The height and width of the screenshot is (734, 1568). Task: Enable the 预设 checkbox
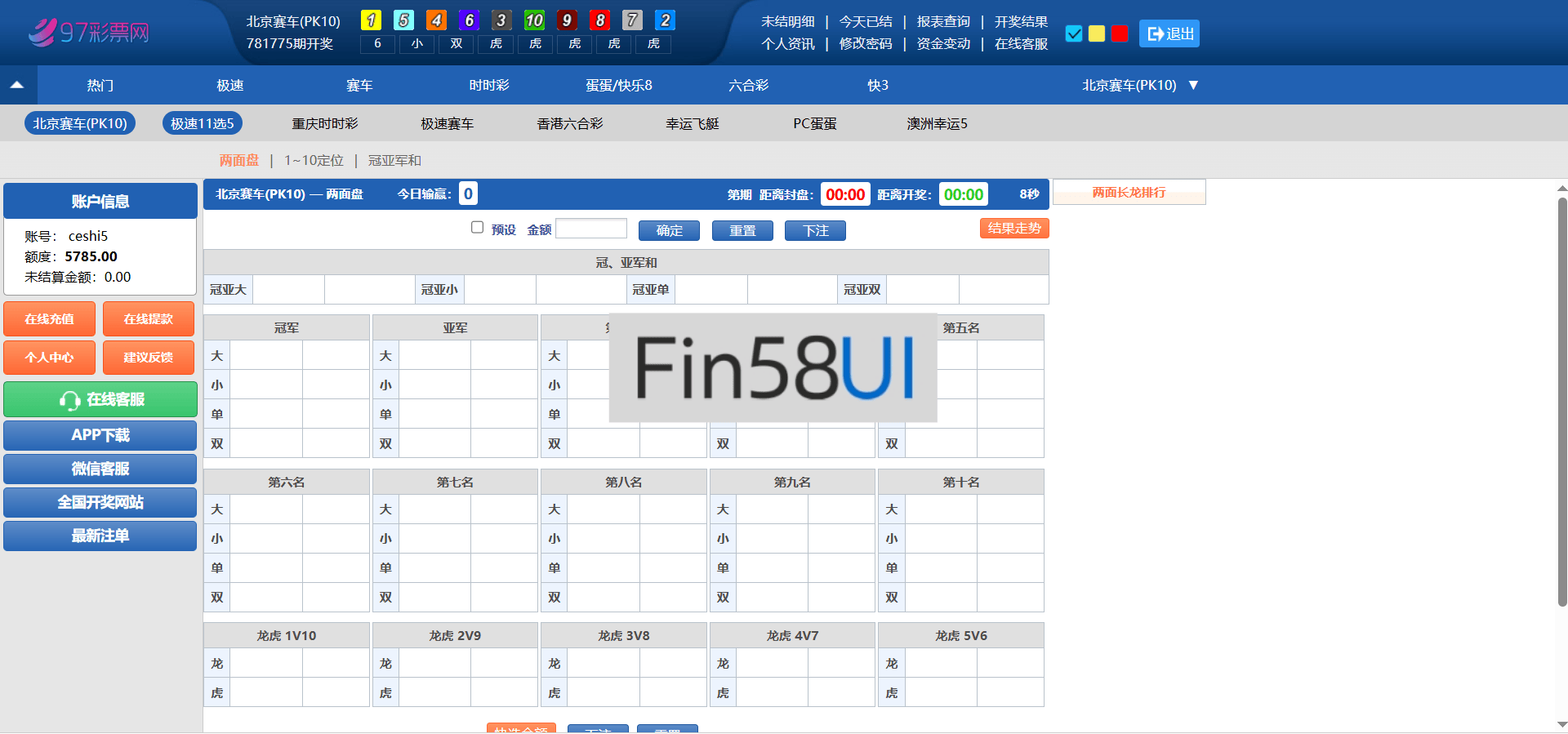tap(477, 228)
